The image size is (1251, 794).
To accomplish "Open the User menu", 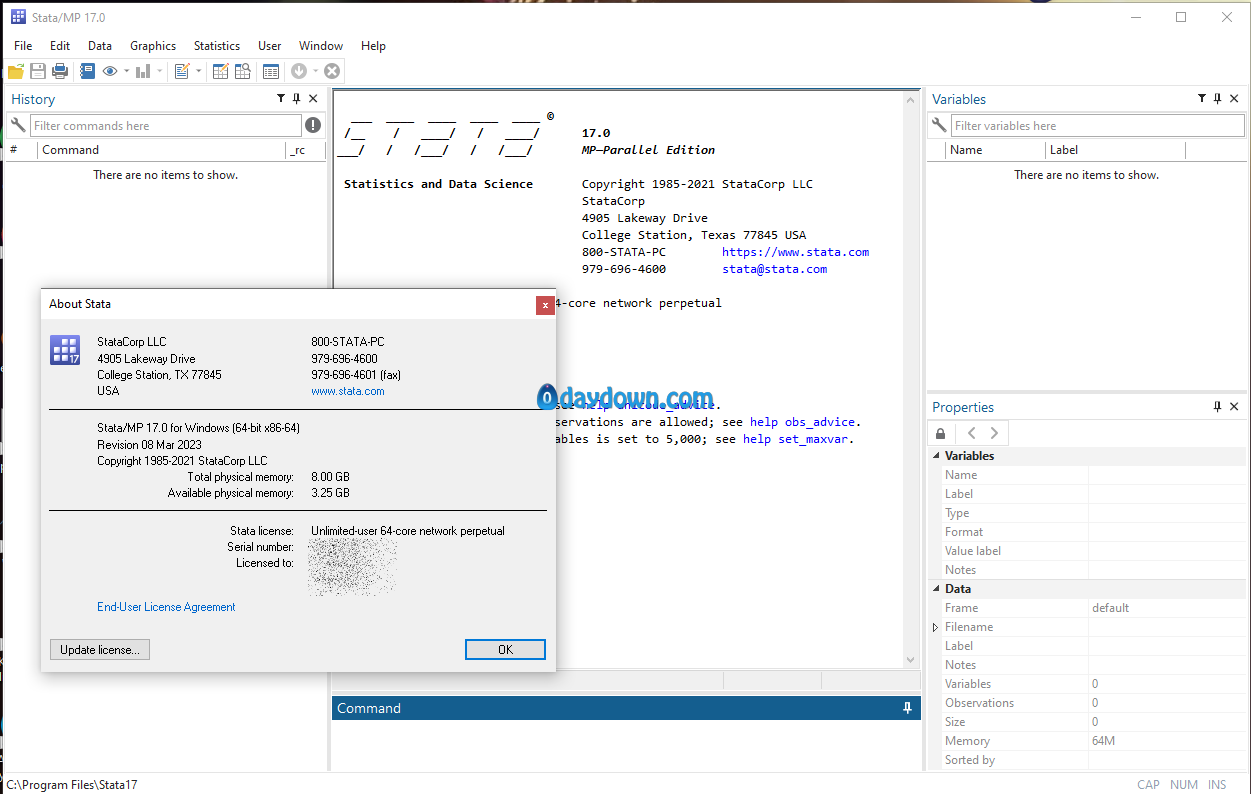I will pos(270,46).
